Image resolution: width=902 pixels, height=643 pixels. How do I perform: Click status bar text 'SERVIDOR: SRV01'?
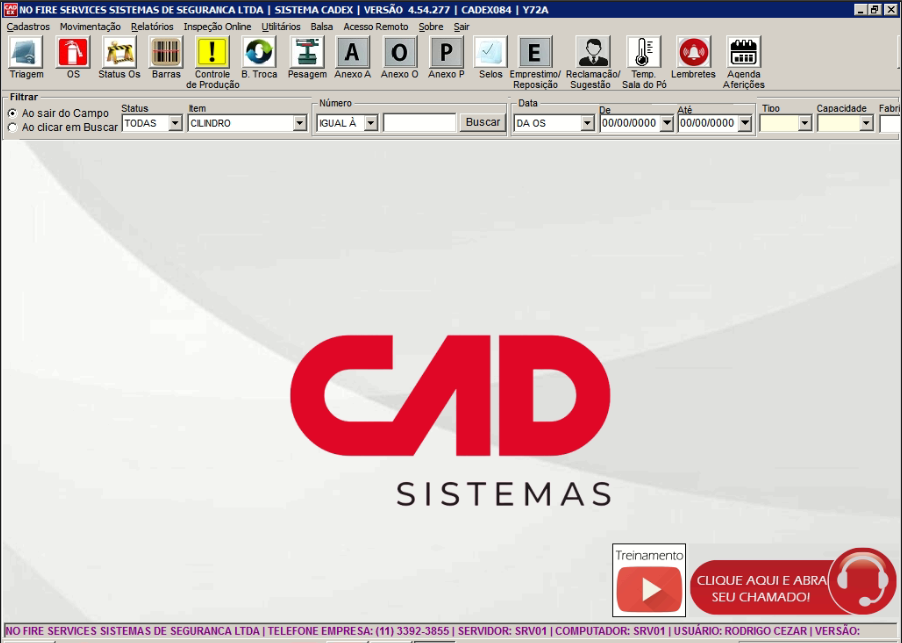click(502, 631)
